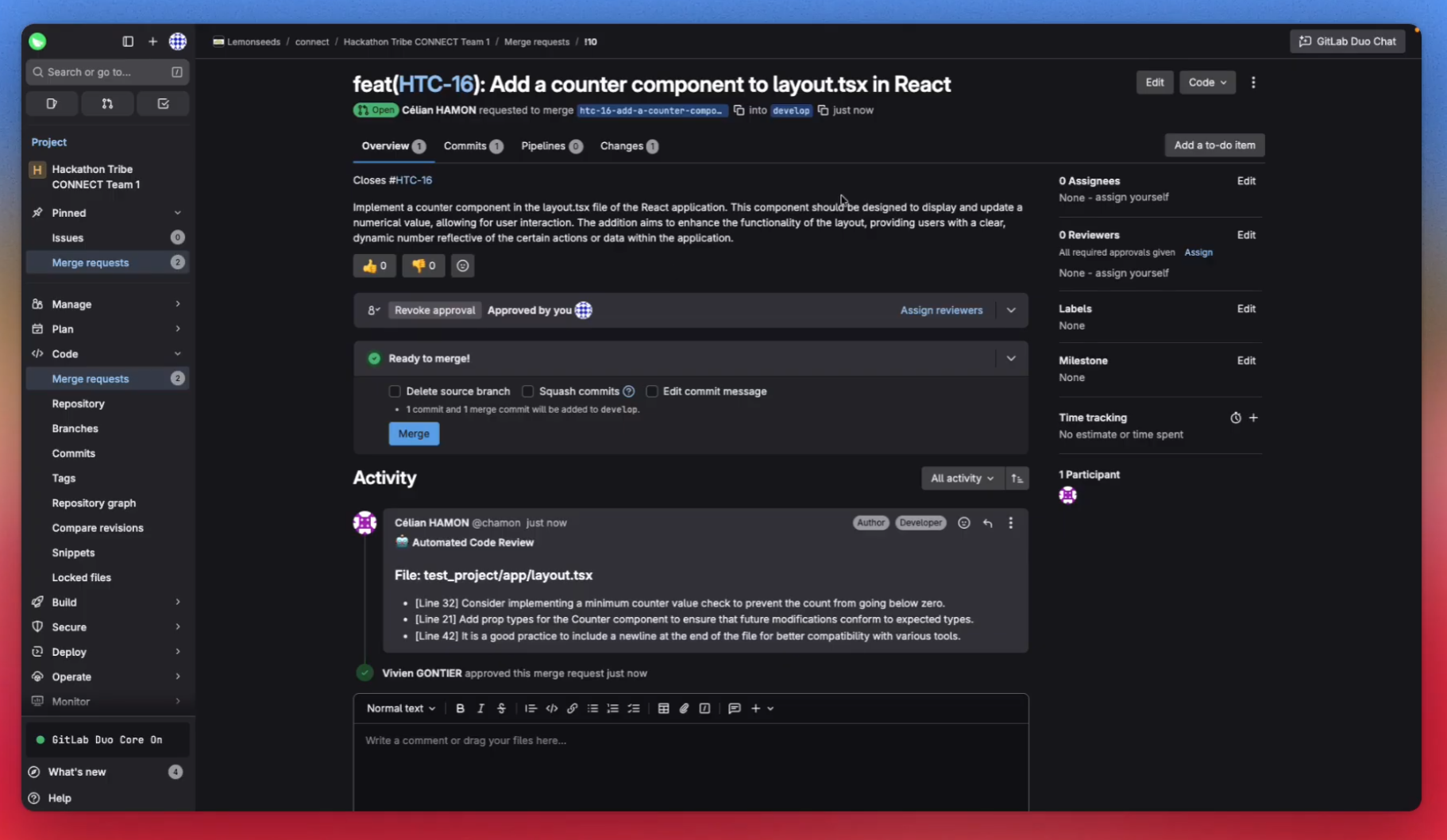Image resolution: width=1447 pixels, height=840 pixels.
Task: Expand the Normal text style dropdown
Action: click(x=400, y=708)
